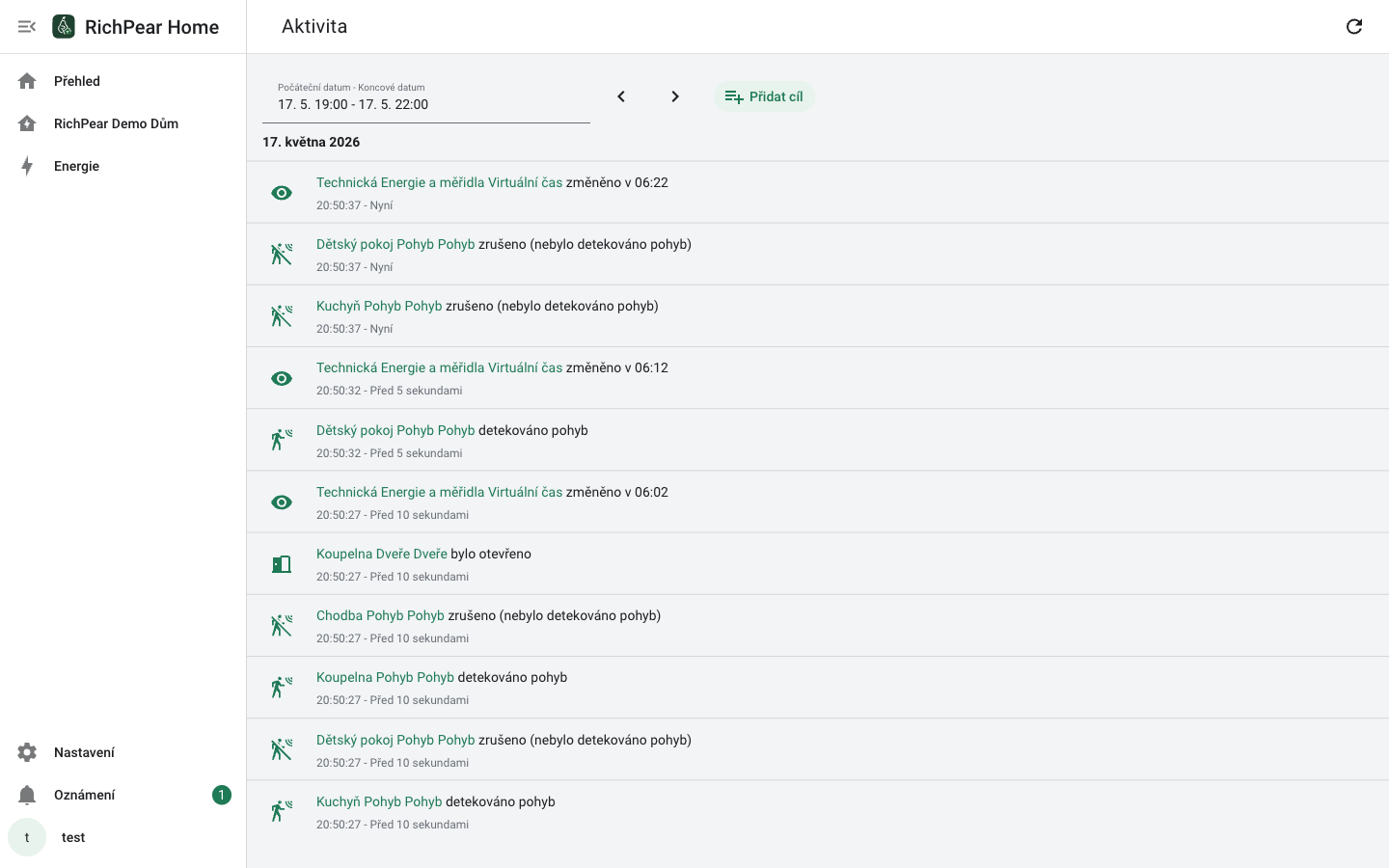Image resolution: width=1389 pixels, height=868 pixels.
Task: Open Virtuální čas link changed at 06:02
Action: click(439, 492)
